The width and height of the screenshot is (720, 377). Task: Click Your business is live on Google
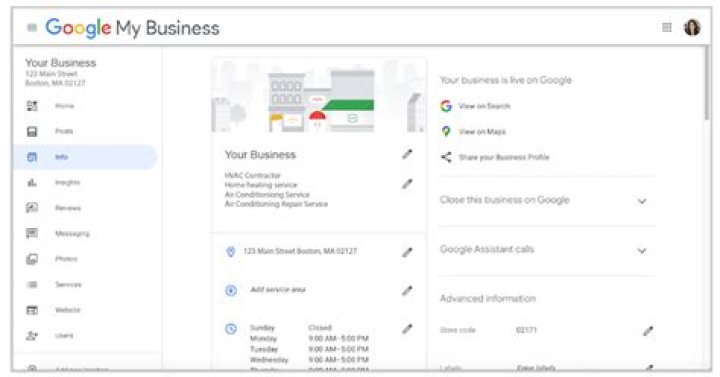coord(506,80)
